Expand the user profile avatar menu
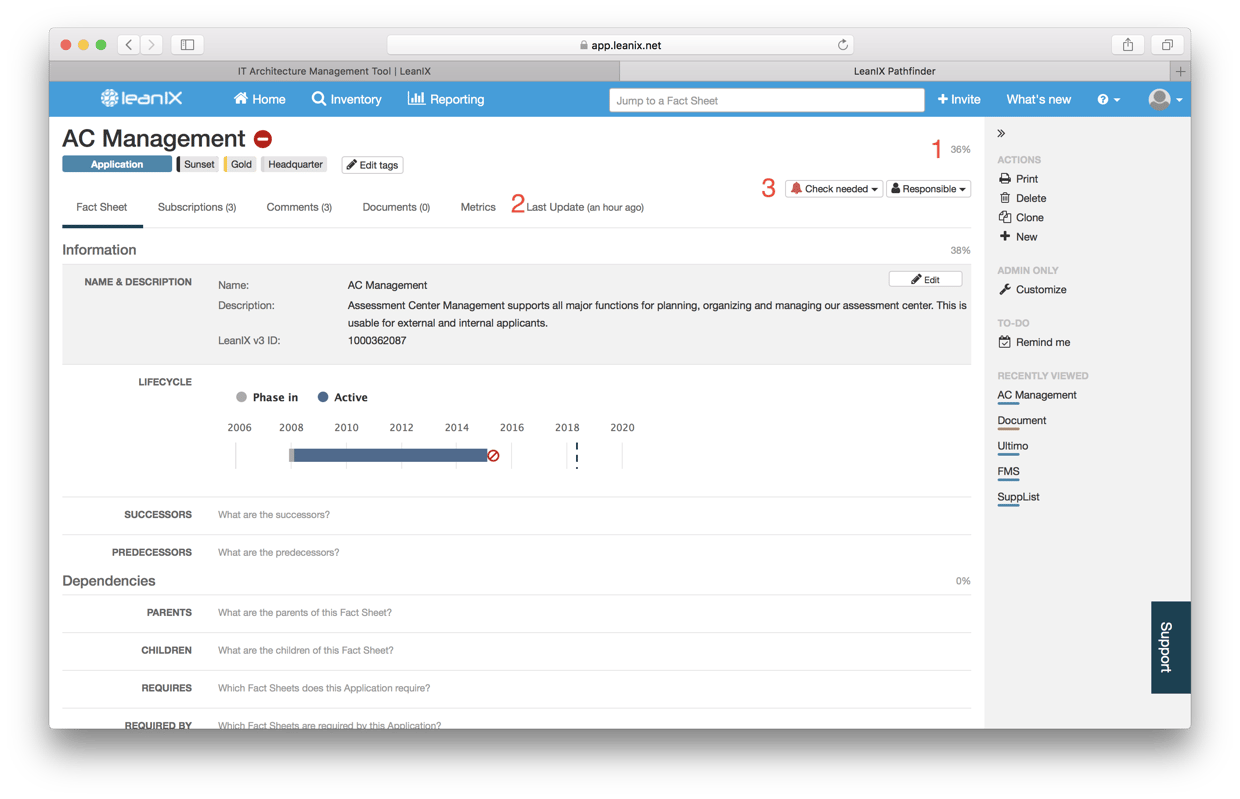Viewport: 1240px width, 799px height. tap(1165, 99)
